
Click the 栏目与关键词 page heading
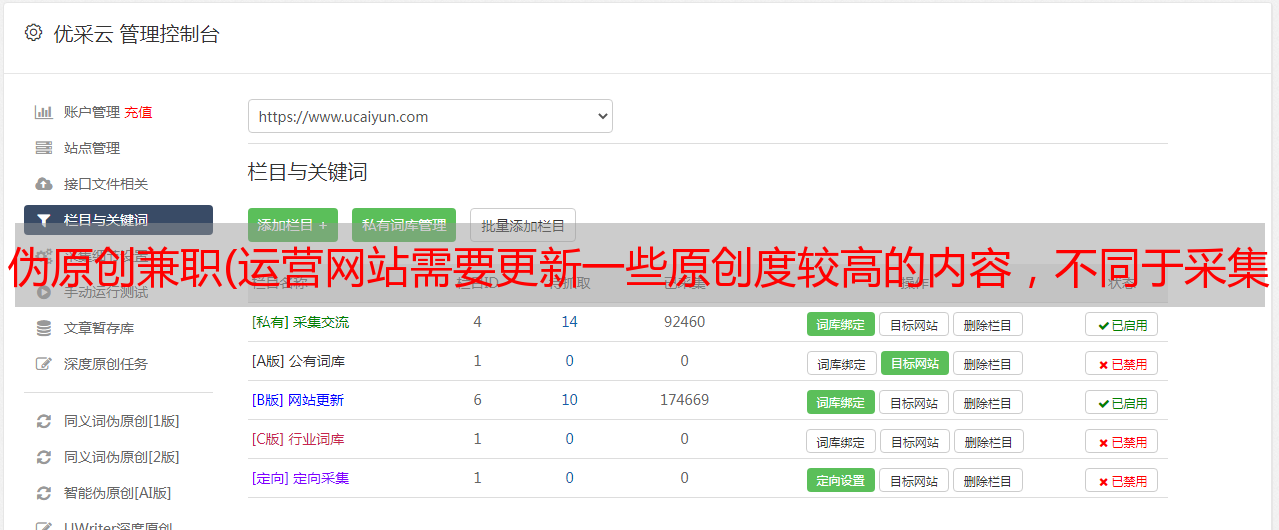[308, 172]
